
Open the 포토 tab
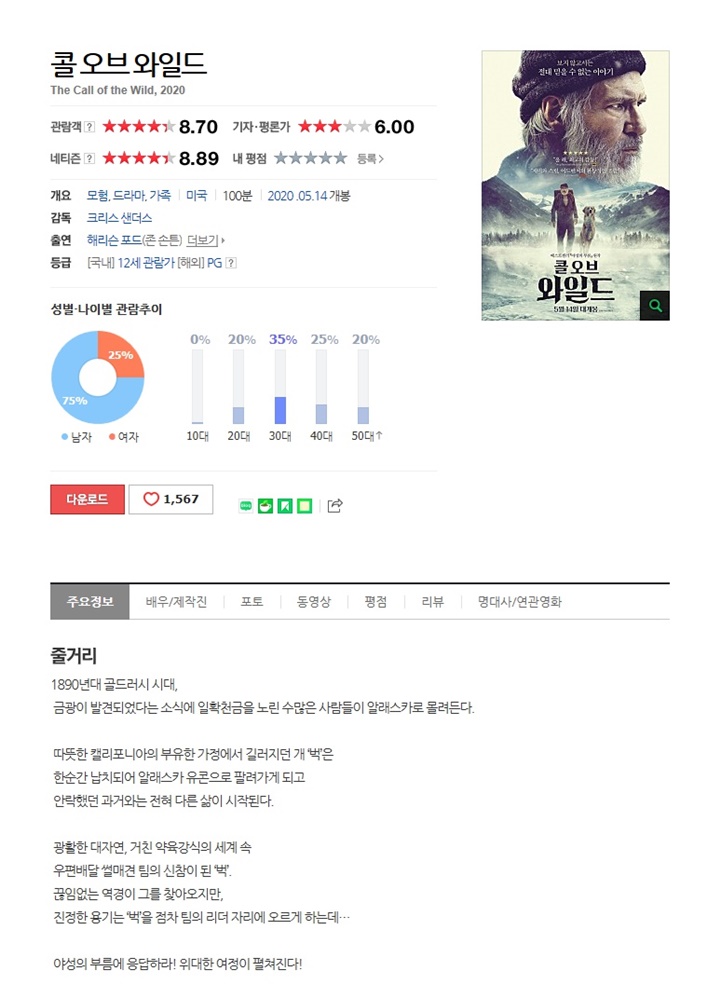(251, 601)
